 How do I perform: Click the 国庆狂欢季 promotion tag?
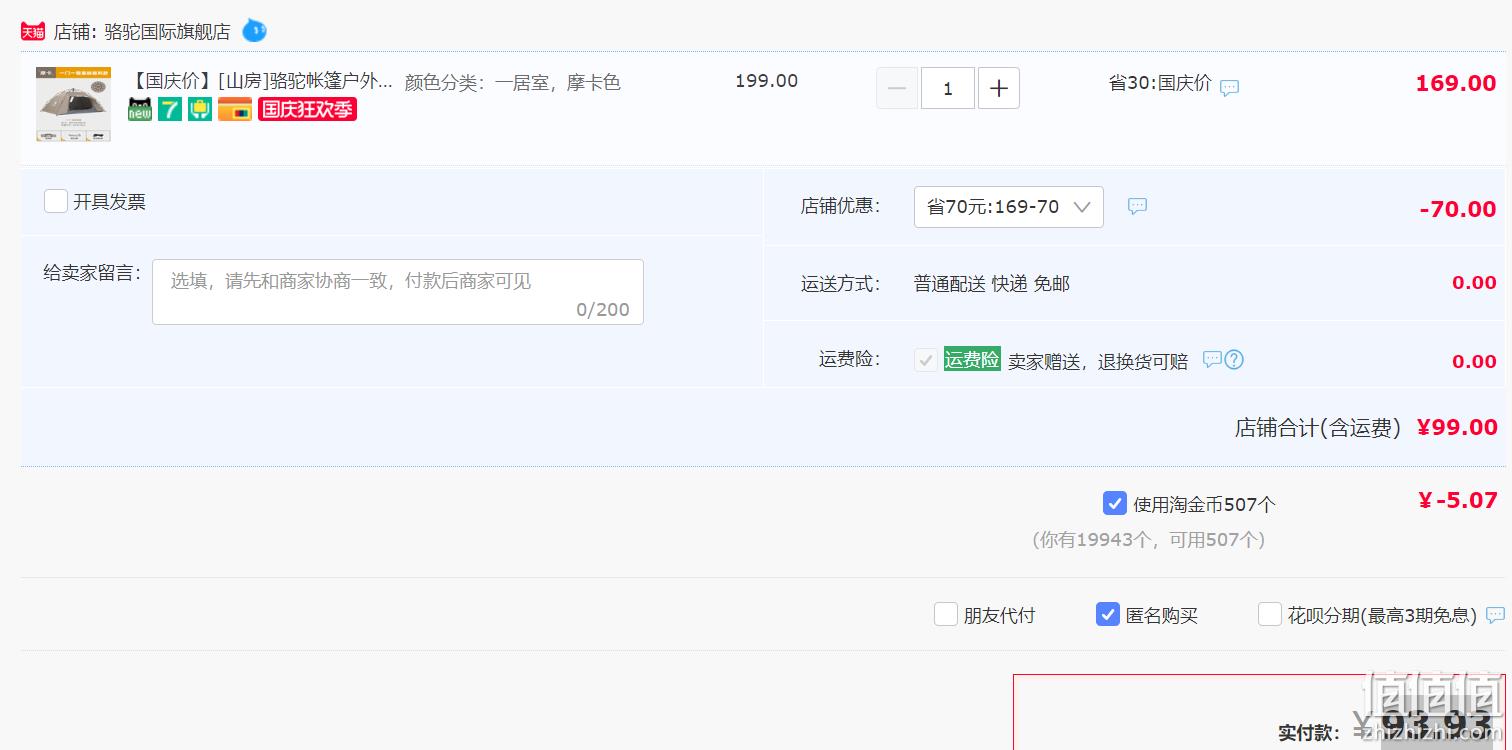[x=307, y=109]
